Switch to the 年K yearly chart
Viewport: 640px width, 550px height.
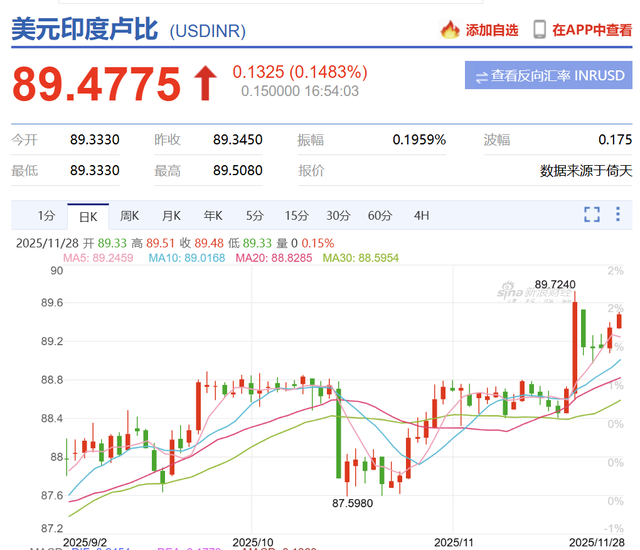pyautogui.click(x=213, y=215)
